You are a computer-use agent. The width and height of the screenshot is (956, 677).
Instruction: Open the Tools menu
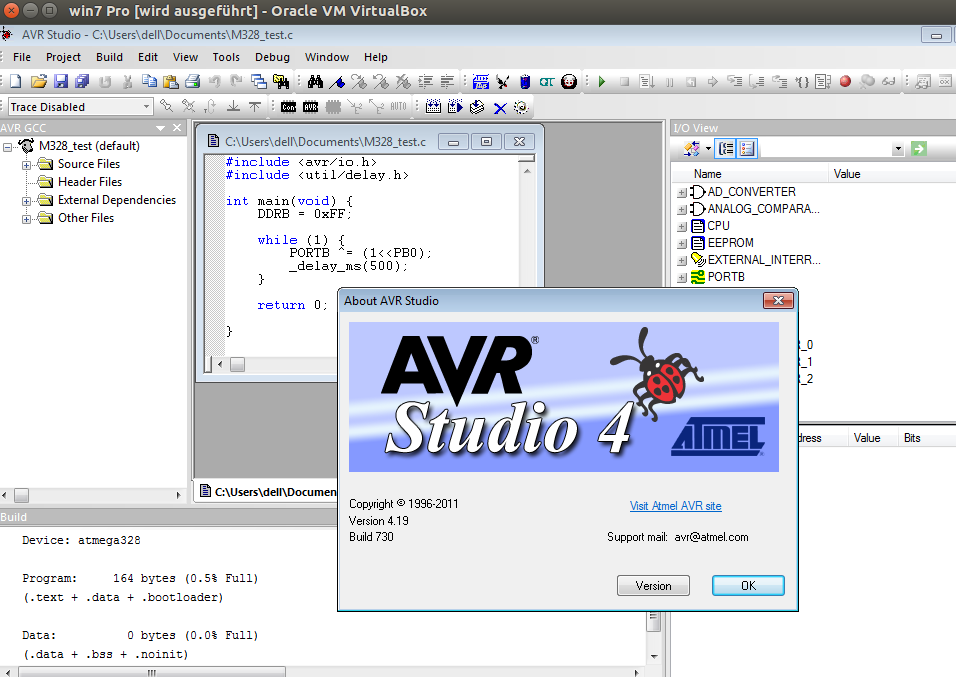click(x=226, y=57)
